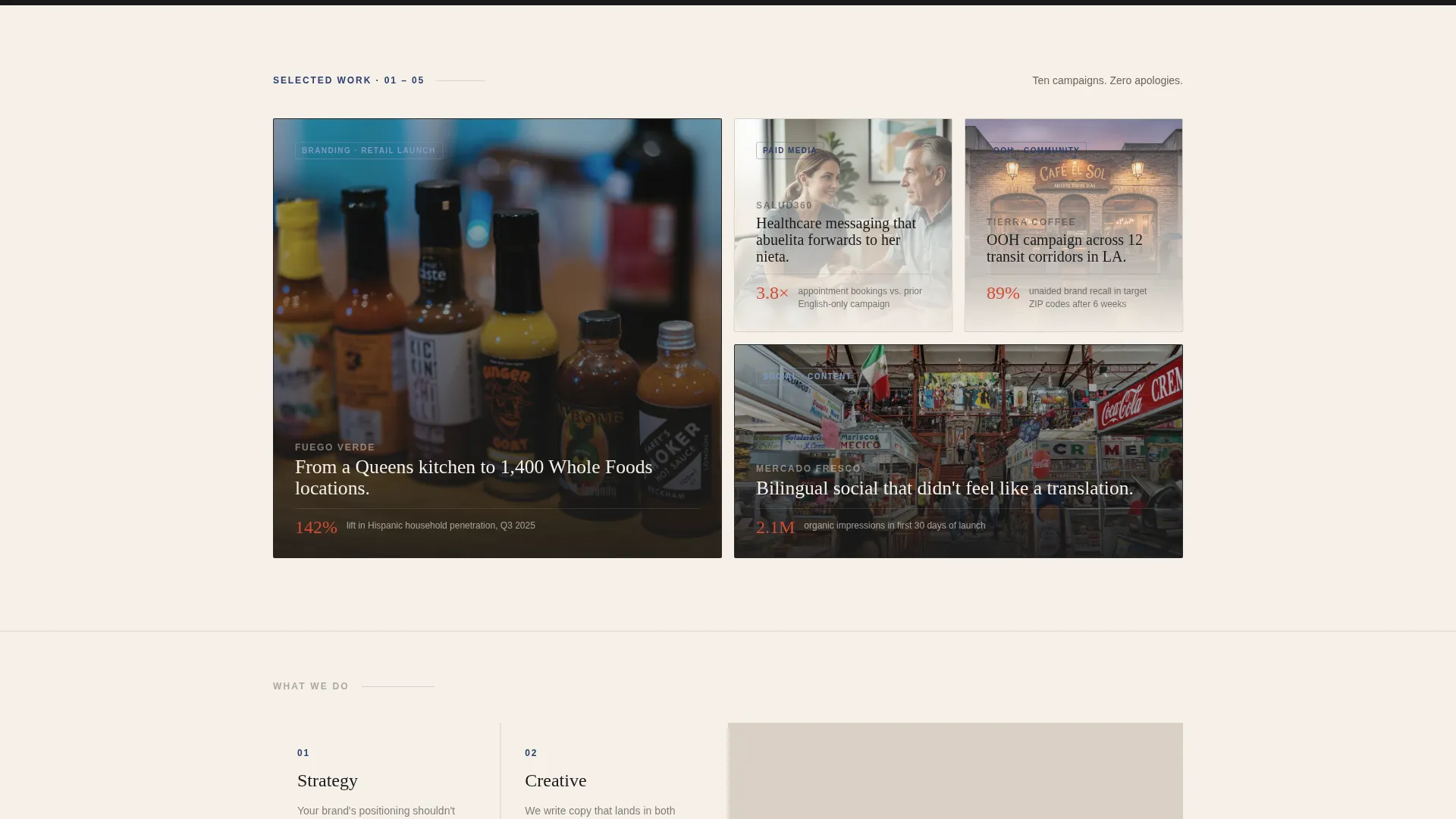The height and width of the screenshot is (819, 1456).
Task: Click the 'Branding · Retail Launch' tag
Action: click(369, 151)
